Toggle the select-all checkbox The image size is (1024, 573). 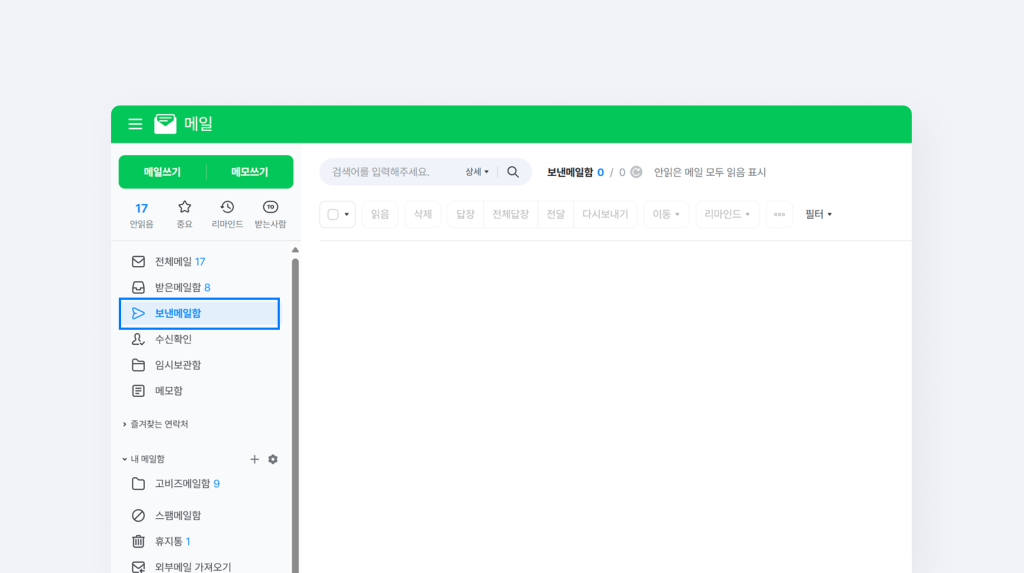(333, 214)
